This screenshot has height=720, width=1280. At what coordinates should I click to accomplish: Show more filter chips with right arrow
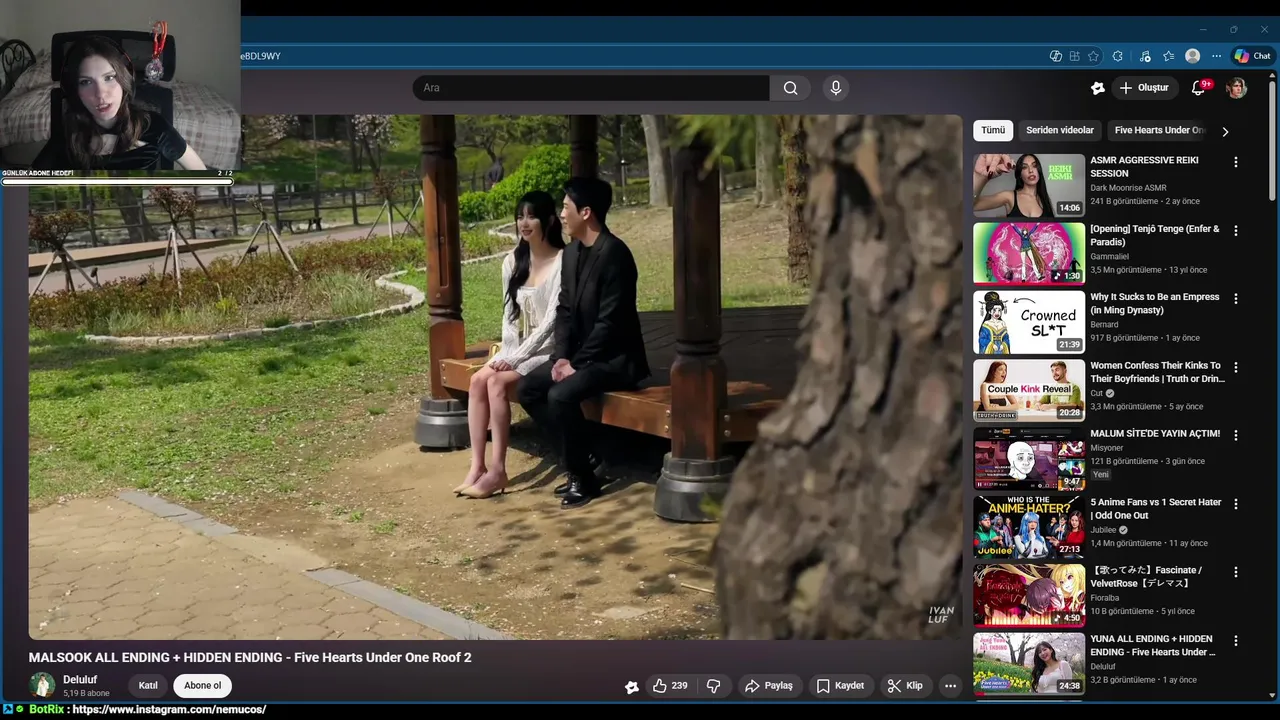pyautogui.click(x=1225, y=131)
